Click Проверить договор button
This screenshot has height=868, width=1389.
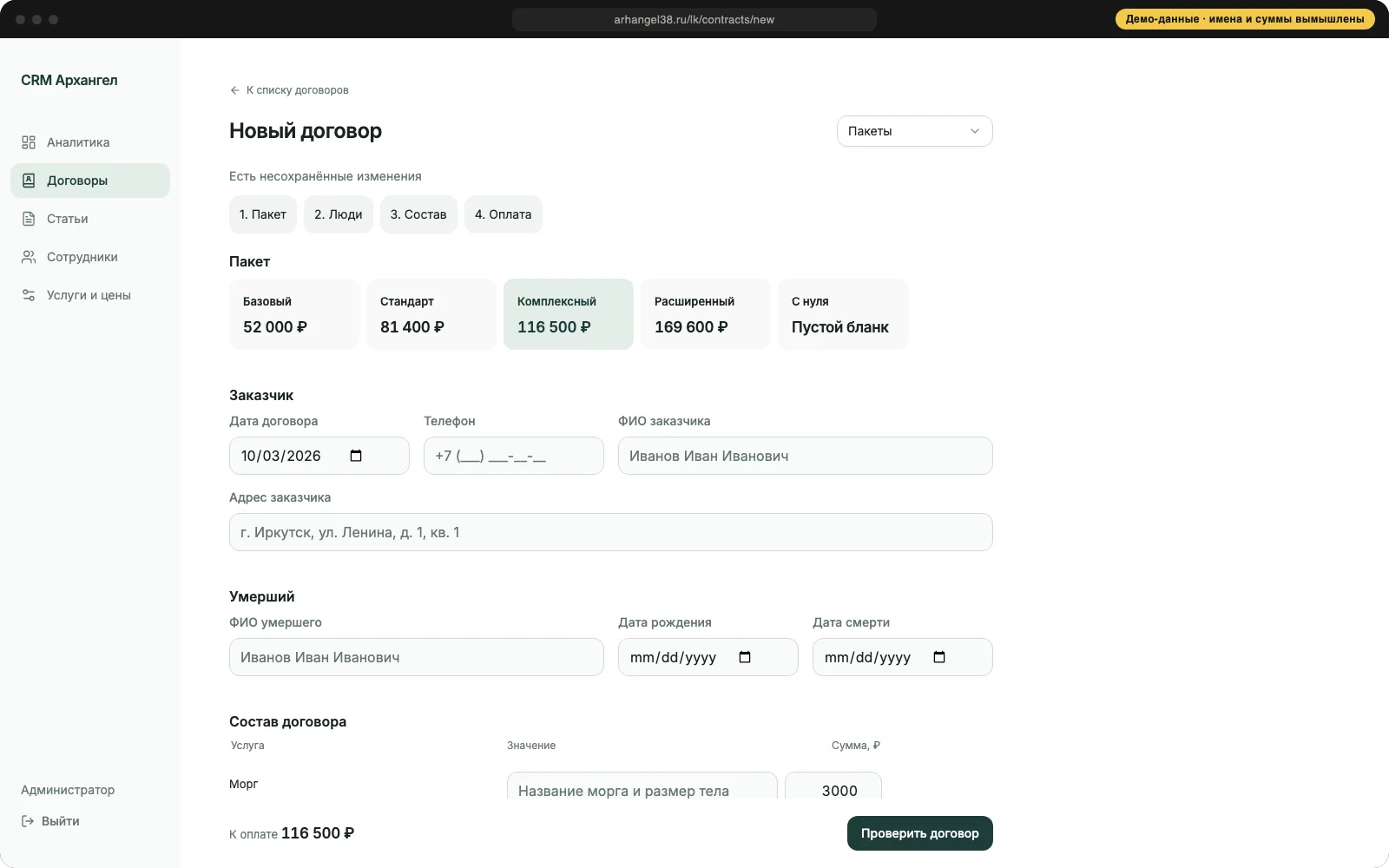[920, 833]
